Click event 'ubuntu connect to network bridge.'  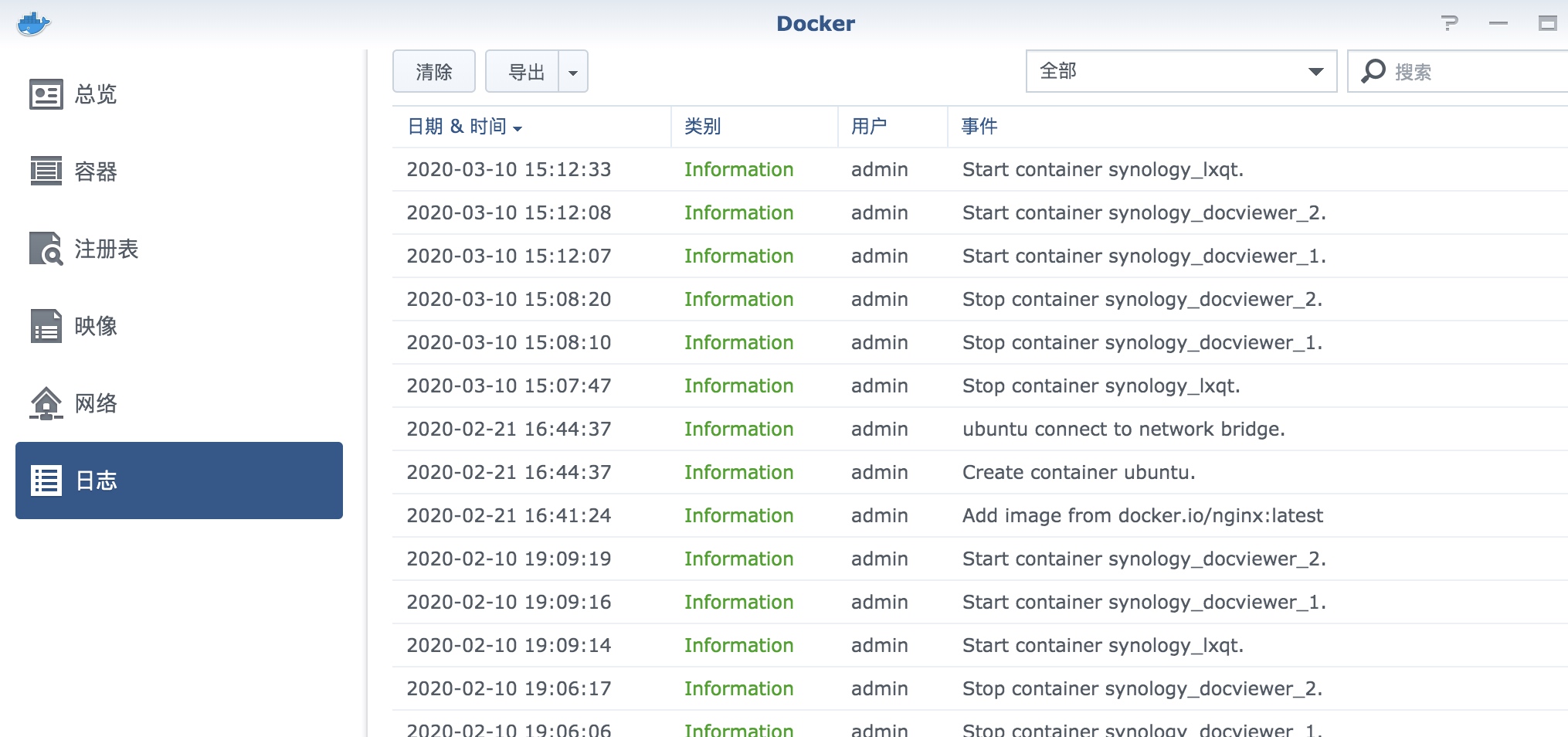(x=1123, y=429)
